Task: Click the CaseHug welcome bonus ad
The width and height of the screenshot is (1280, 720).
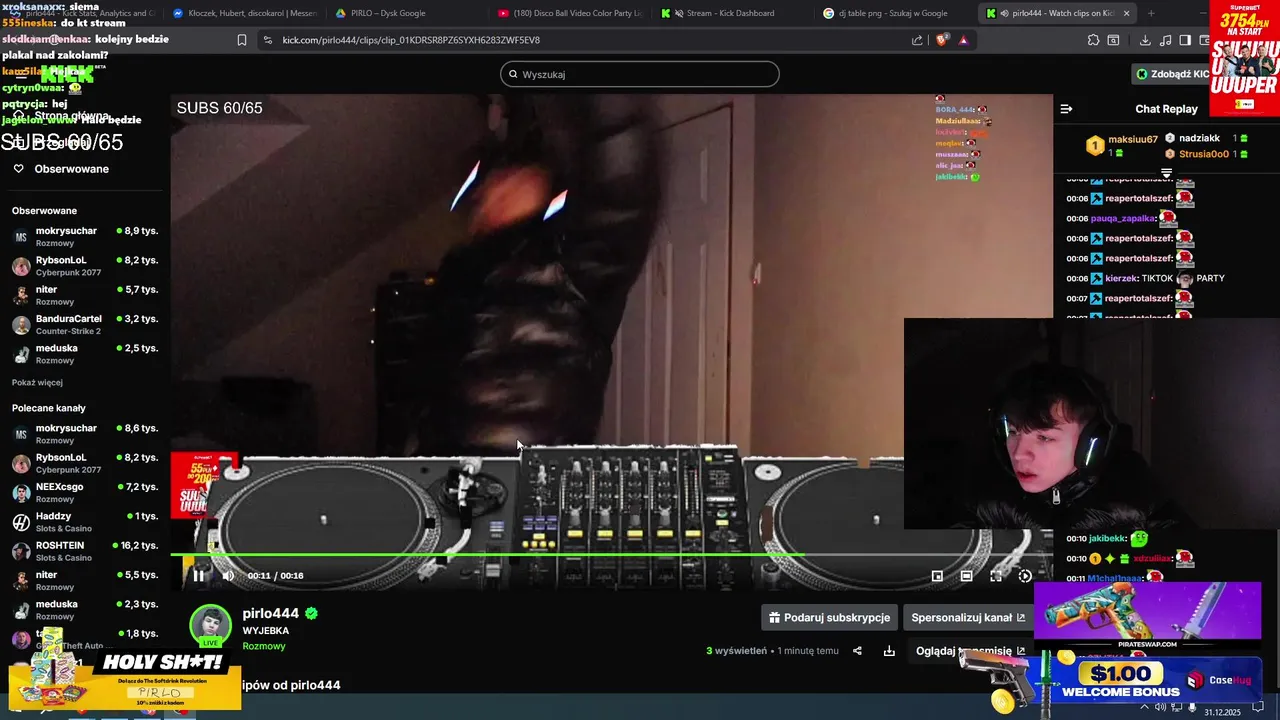Action: [x=1147, y=680]
